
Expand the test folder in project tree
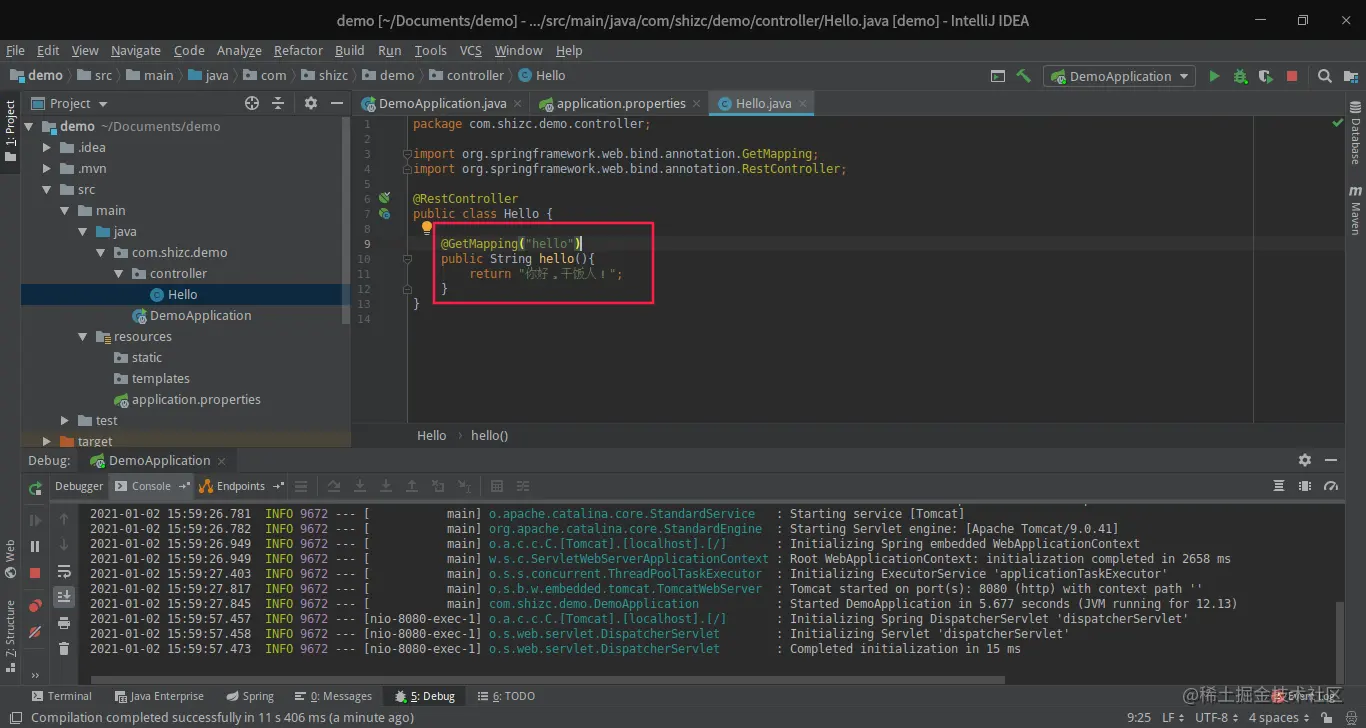pos(65,421)
